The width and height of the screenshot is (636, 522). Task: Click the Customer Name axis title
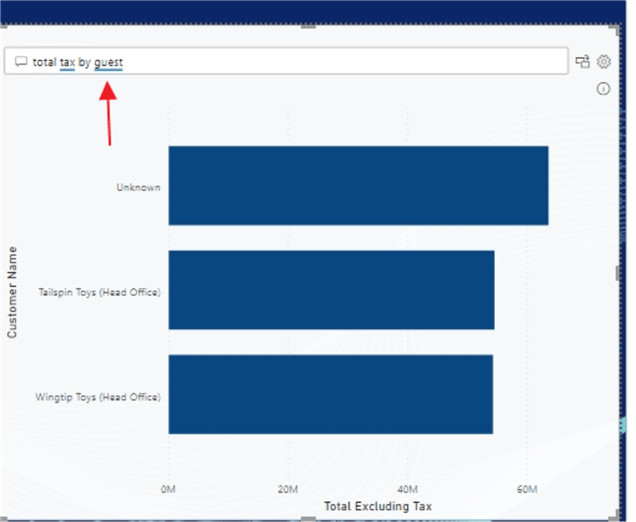click(12, 292)
